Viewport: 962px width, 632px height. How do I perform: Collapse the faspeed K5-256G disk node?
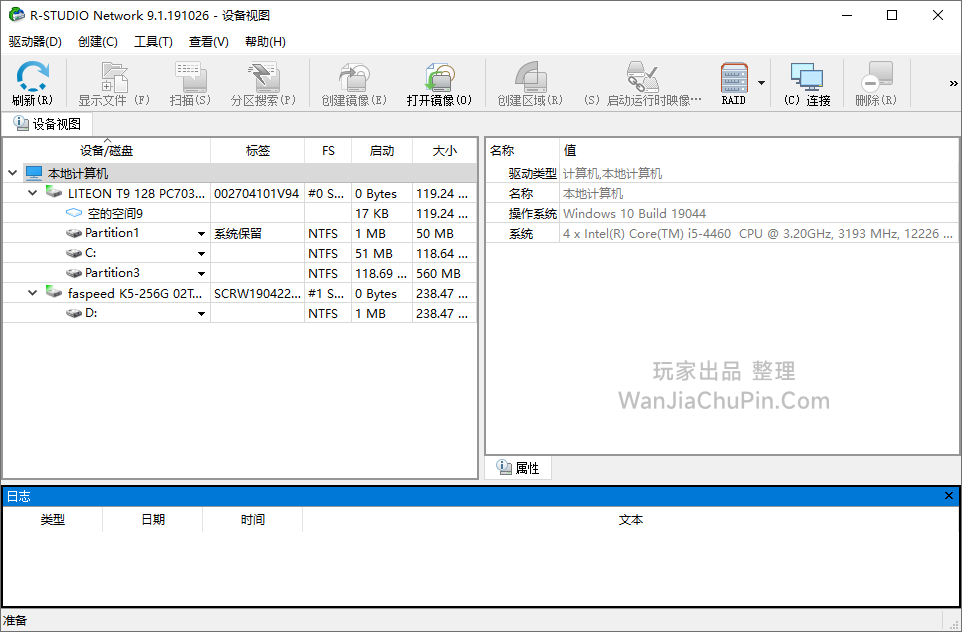(33, 293)
